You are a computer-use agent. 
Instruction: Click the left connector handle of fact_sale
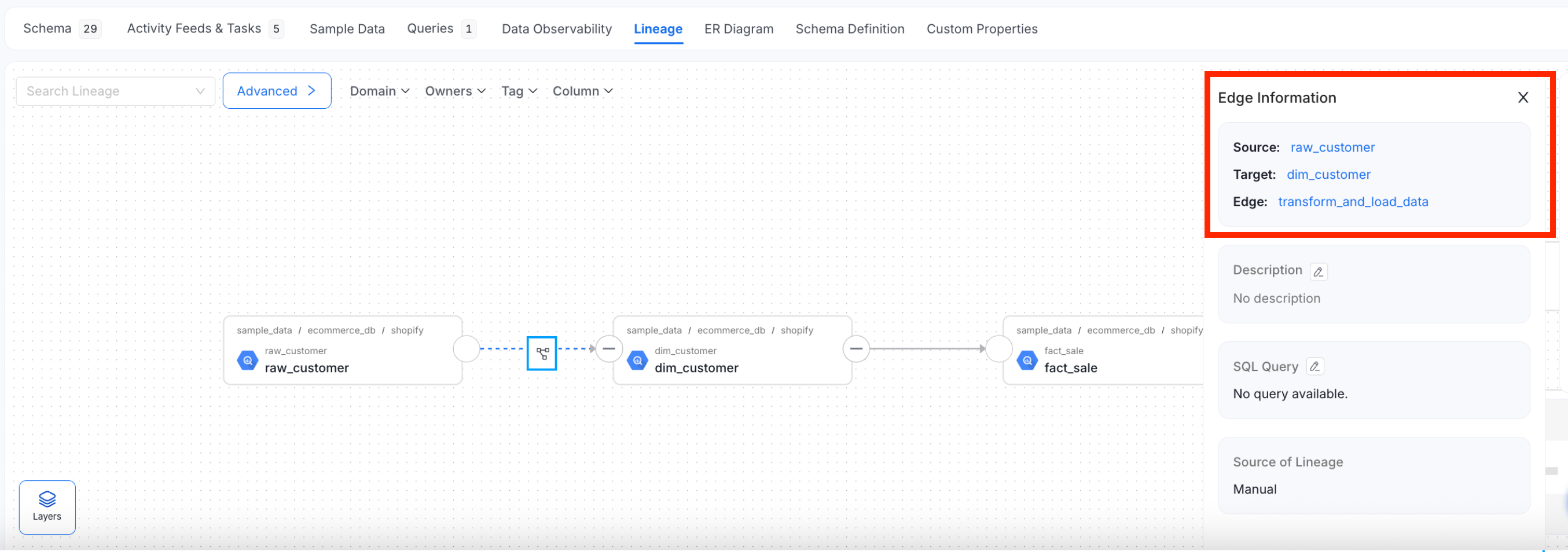[x=998, y=349]
